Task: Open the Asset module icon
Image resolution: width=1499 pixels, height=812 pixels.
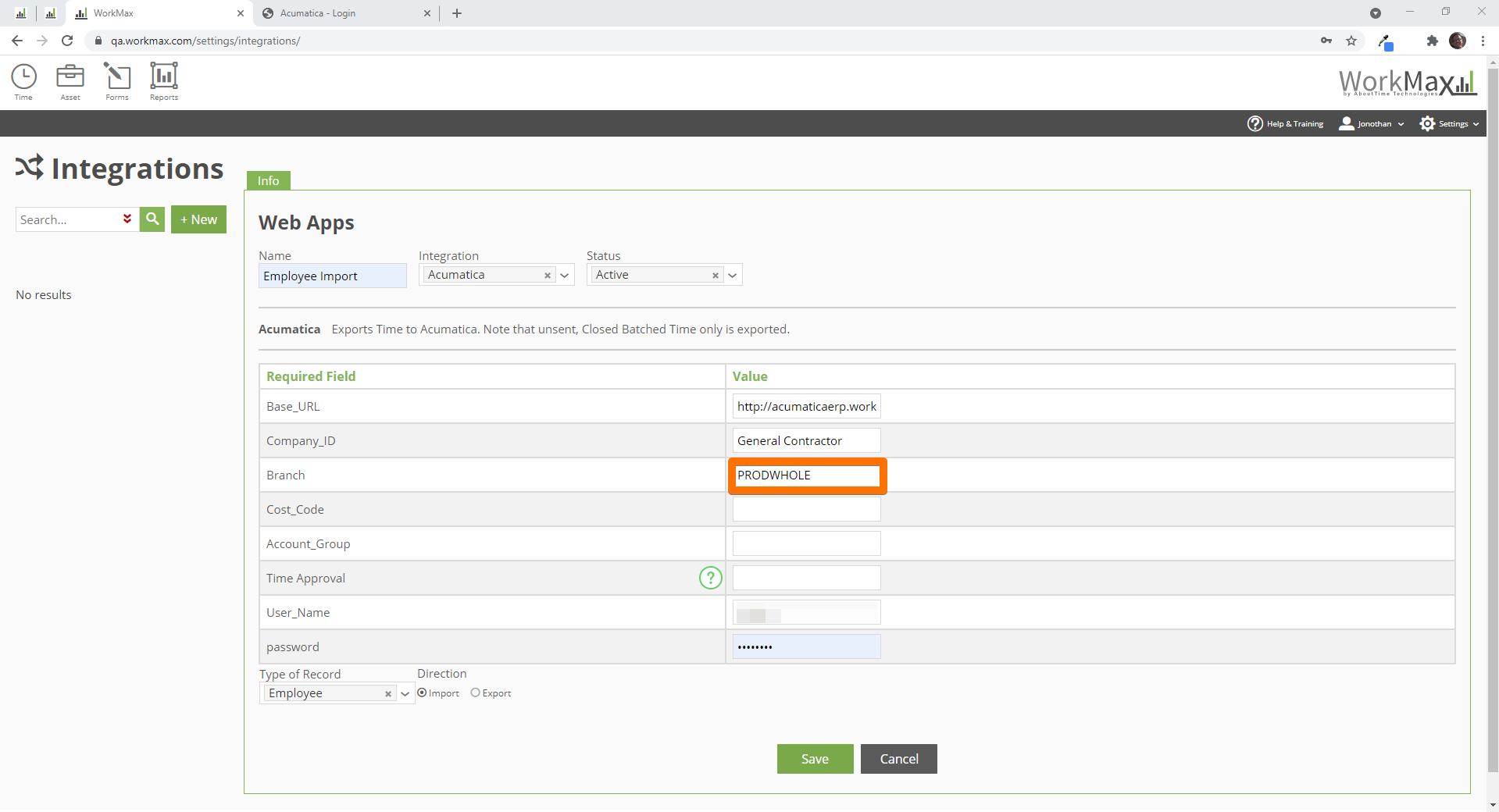Action: pyautogui.click(x=70, y=82)
